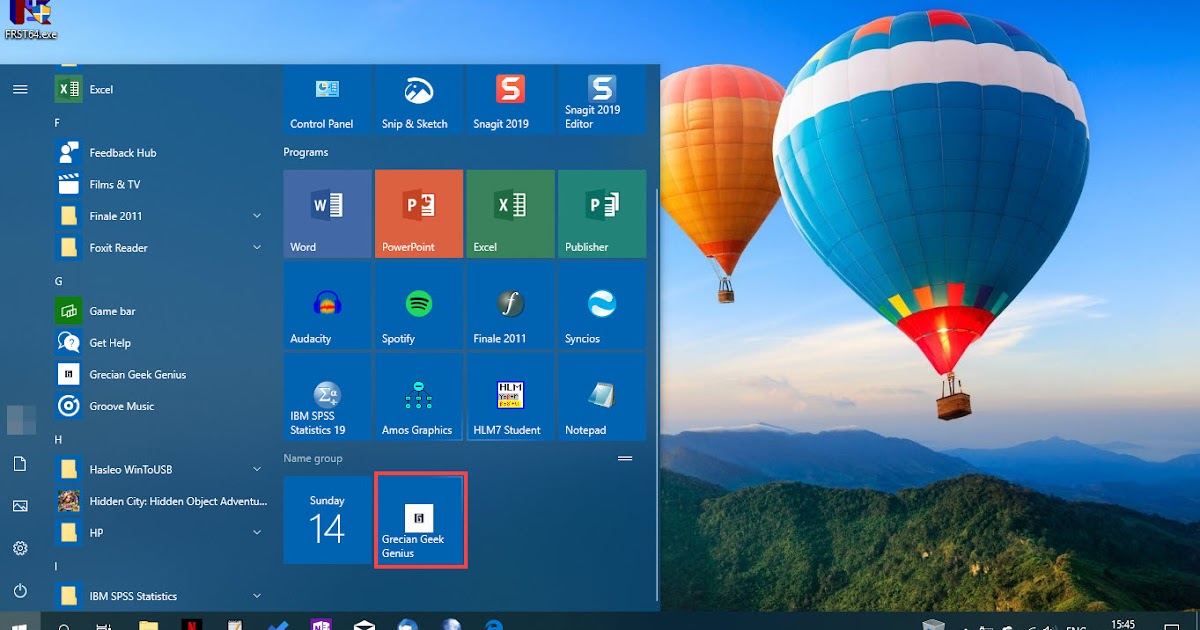
Task: Launch Amos Graphics tile
Action: coord(417,397)
